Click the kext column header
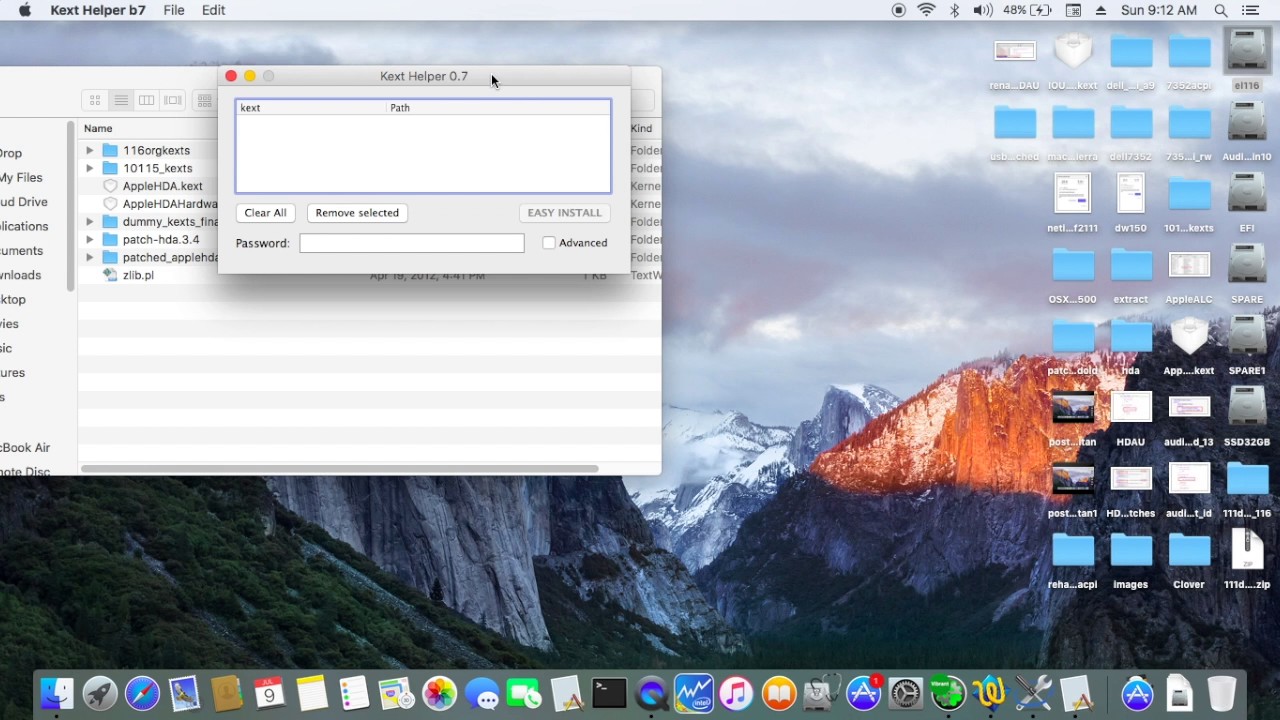This screenshot has width=1280, height=720. [x=311, y=108]
